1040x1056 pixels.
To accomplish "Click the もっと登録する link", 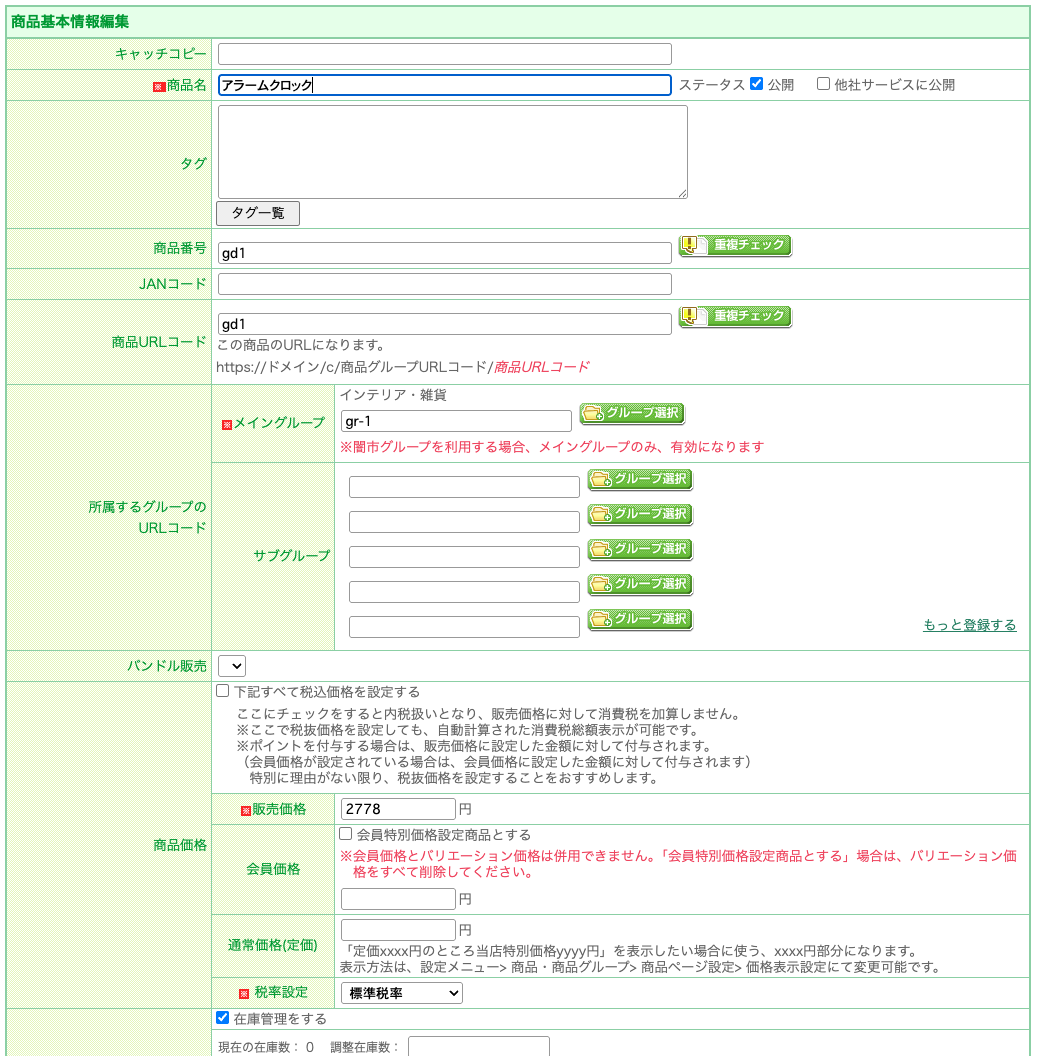I will tap(969, 622).
